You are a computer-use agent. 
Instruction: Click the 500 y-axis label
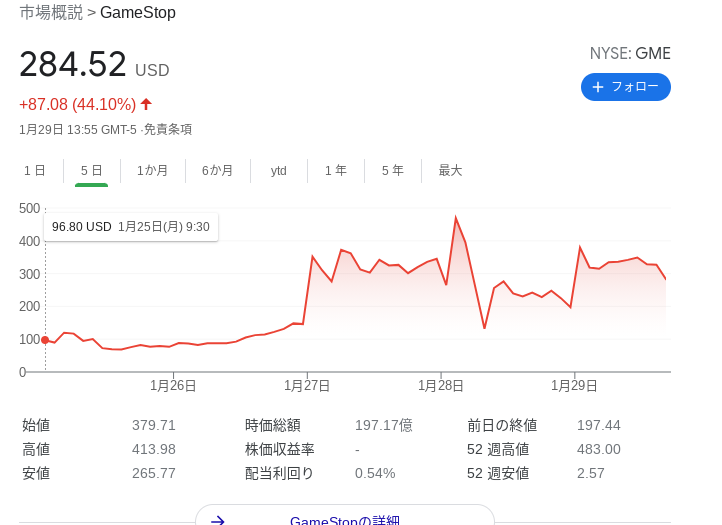(x=29, y=208)
